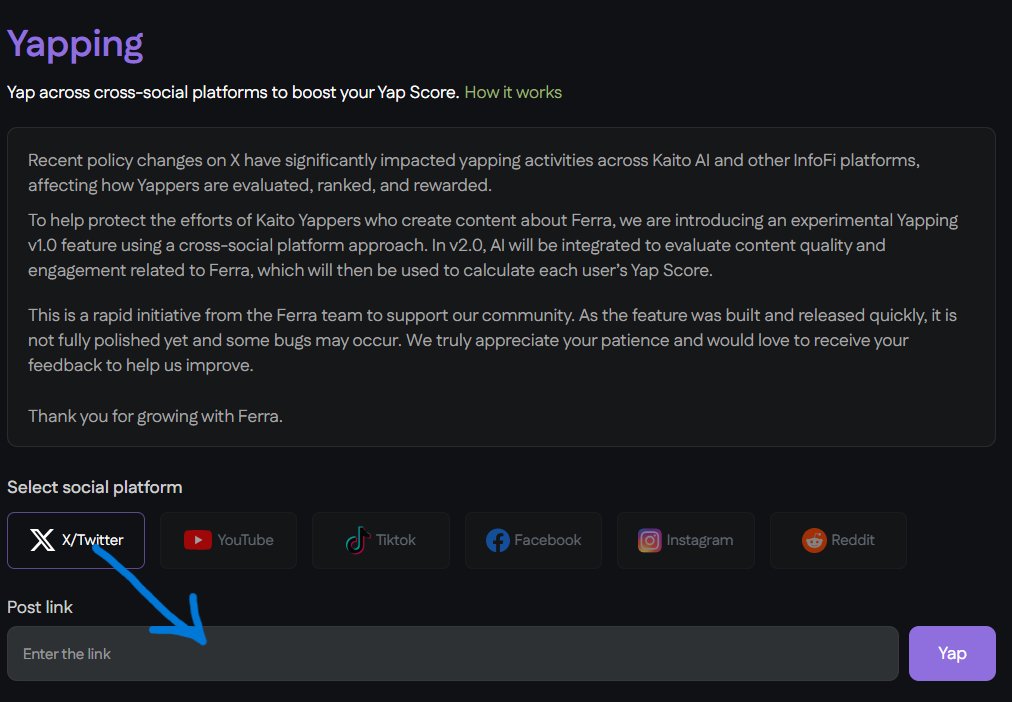
Task: Click the blue Facebook logo icon
Action: tap(498, 540)
